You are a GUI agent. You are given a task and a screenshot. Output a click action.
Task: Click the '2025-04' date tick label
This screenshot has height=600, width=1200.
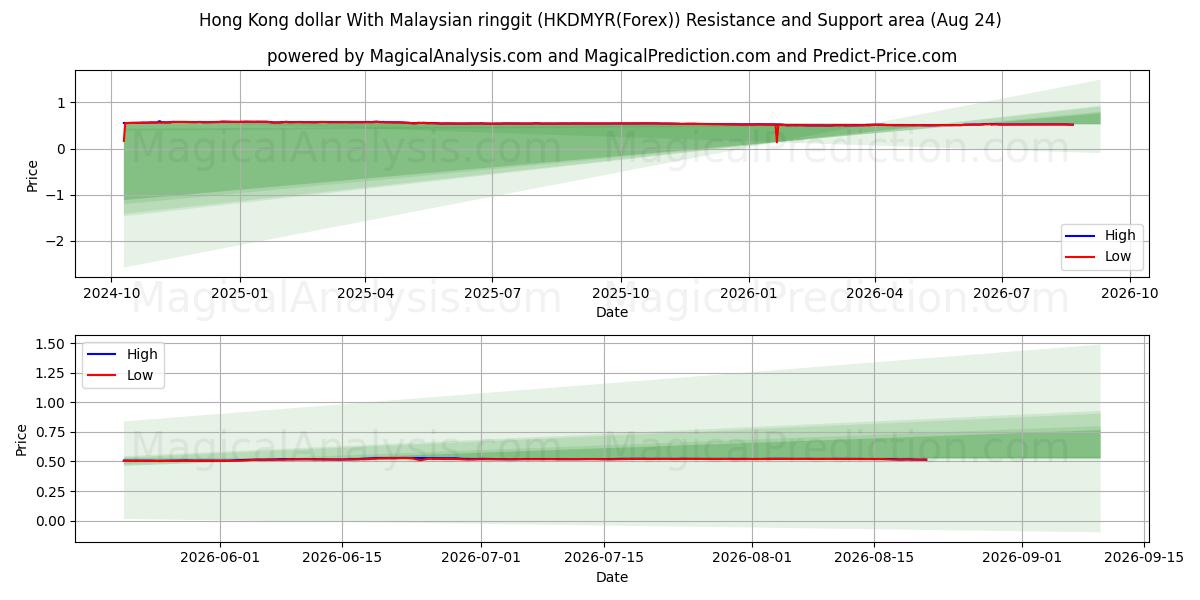(364, 294)
